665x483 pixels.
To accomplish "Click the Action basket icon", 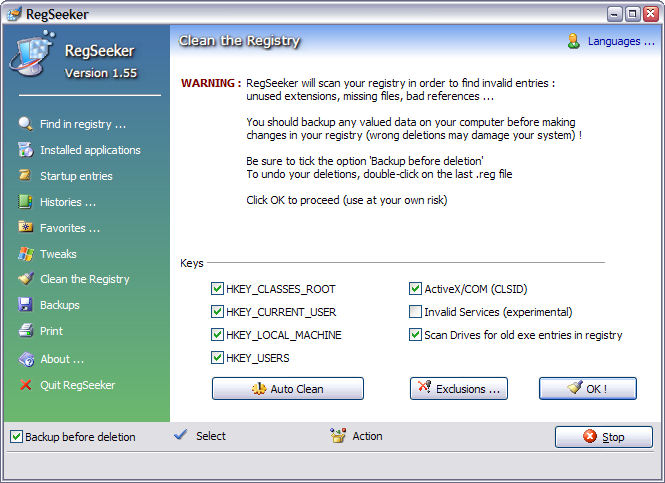I will (x=338, y=435).
